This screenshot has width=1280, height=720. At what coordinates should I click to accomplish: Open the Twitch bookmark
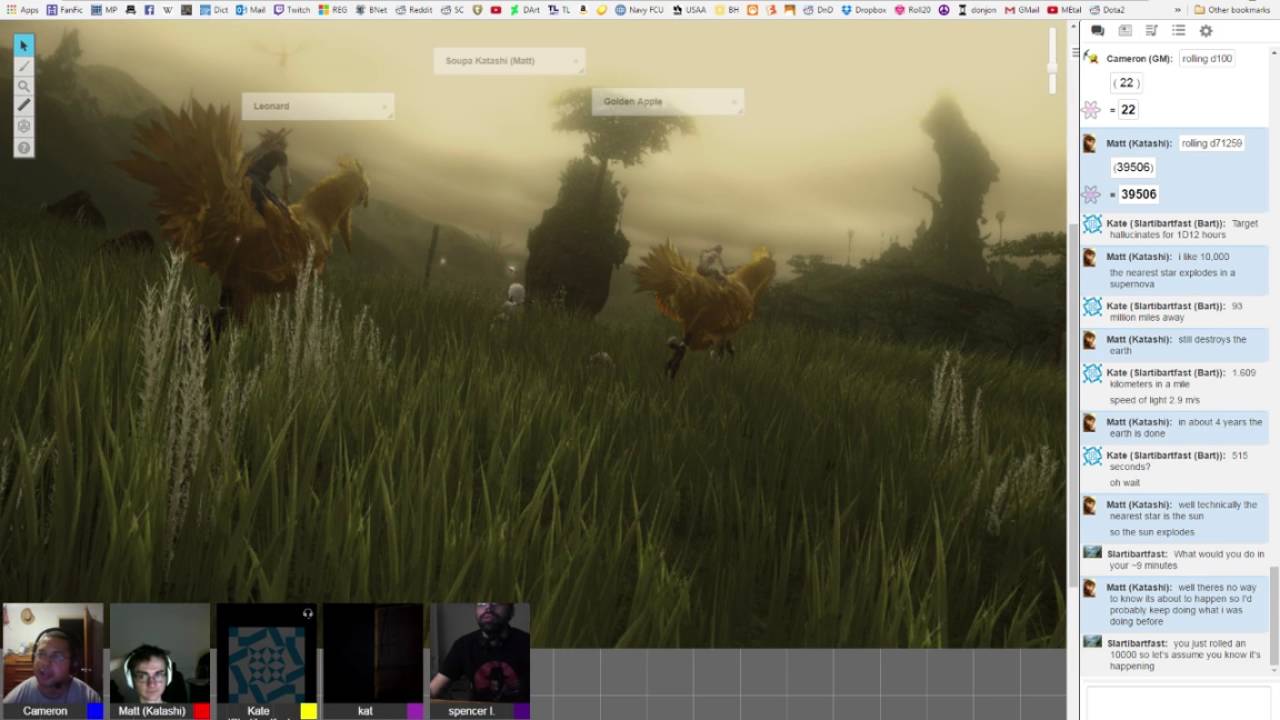(x=292, y=10)
